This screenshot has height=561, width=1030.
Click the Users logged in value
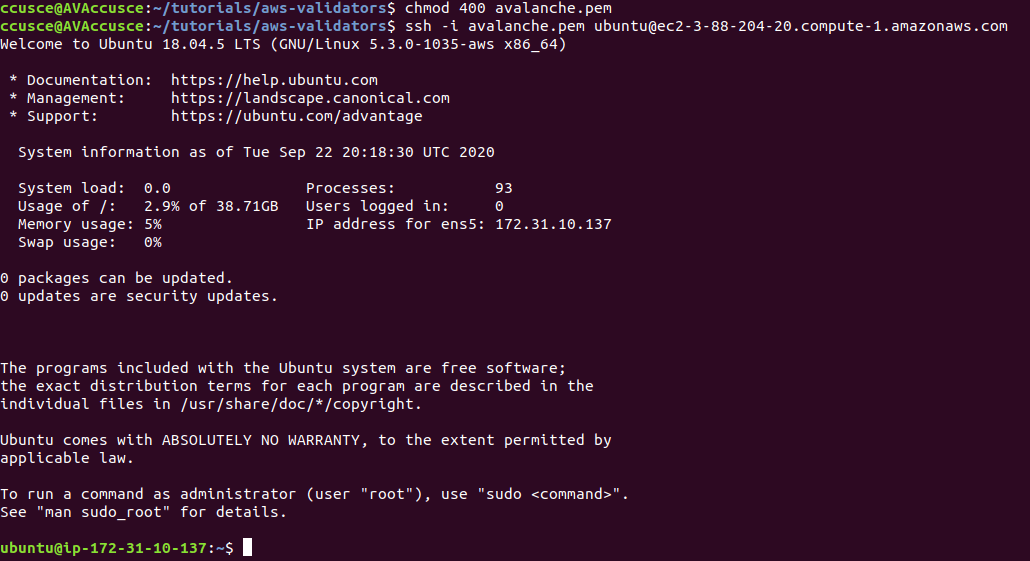(499, 206)
